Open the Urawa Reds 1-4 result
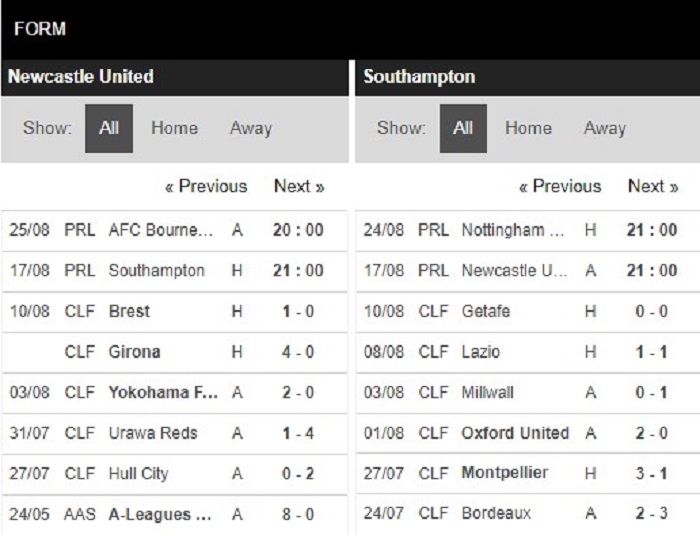Screen dimensions: 700x535 (175, 434)
